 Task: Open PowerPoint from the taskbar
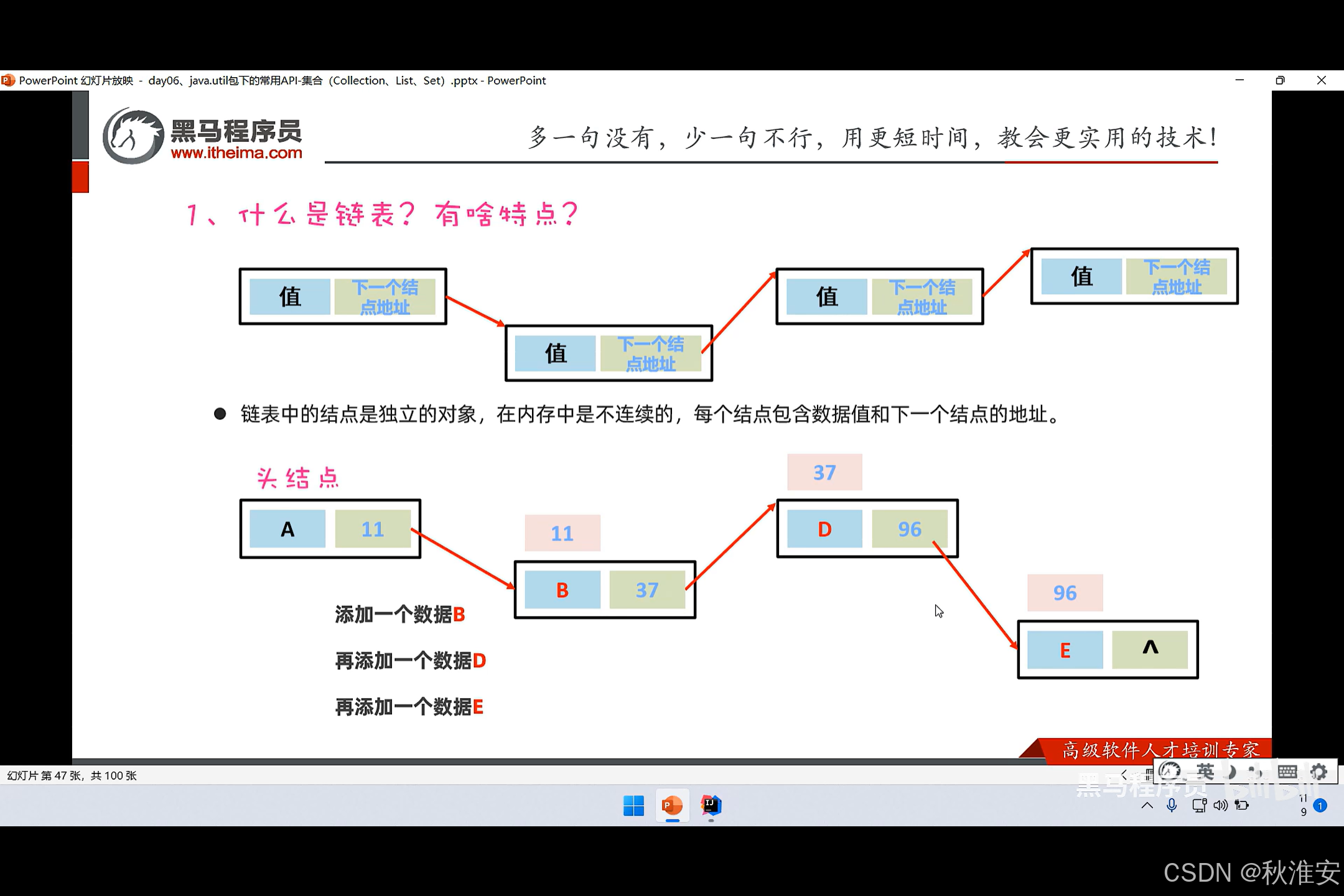click(x=672, y=806)
